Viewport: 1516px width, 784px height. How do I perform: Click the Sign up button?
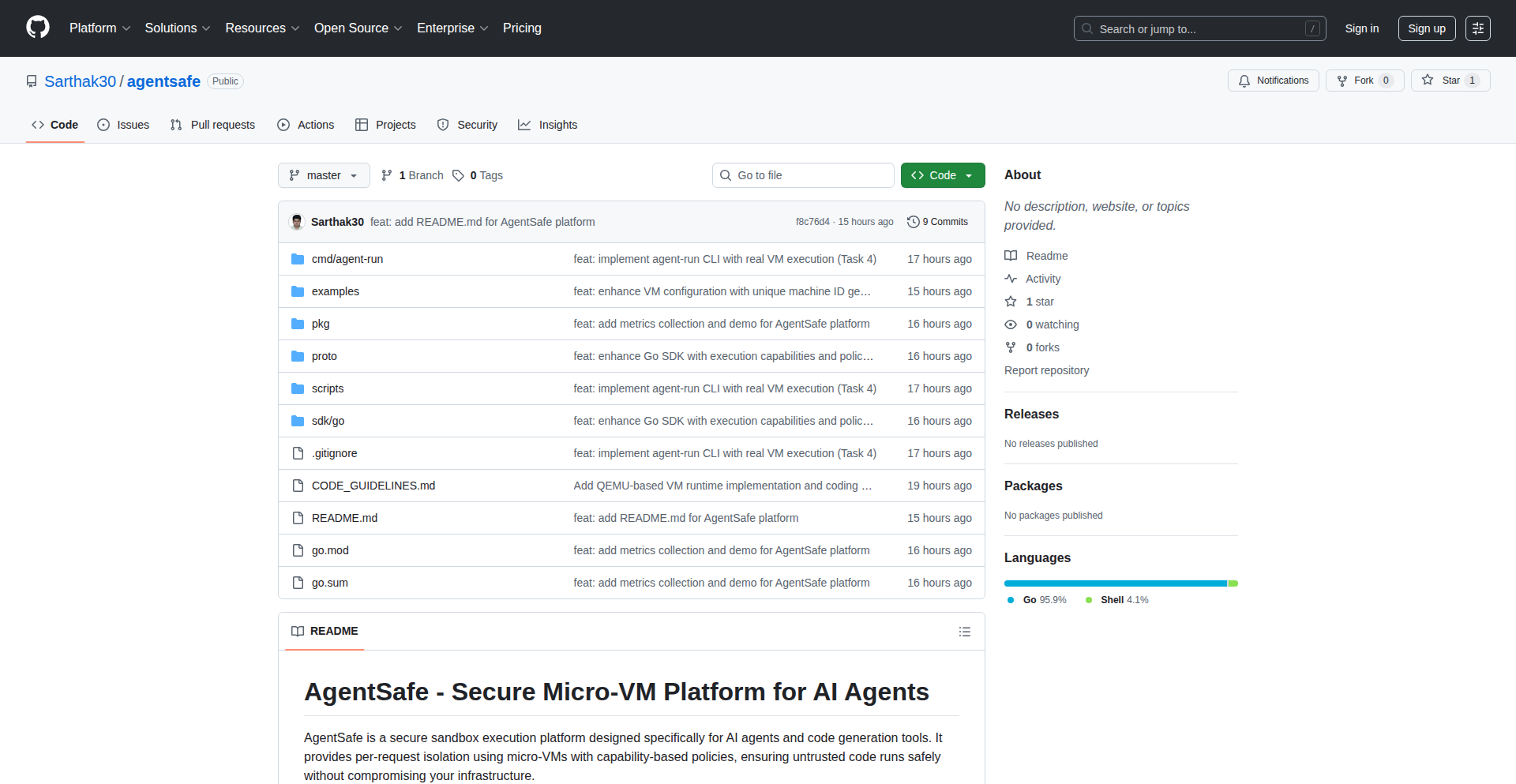(1427, 28)
